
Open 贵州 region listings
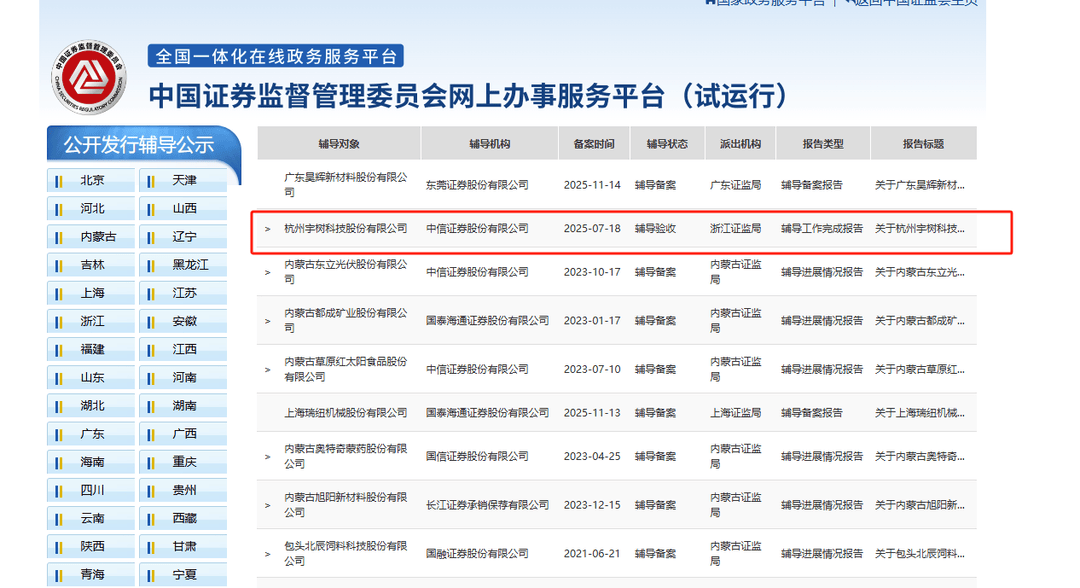pyautogui.click(x=184, y=490)
